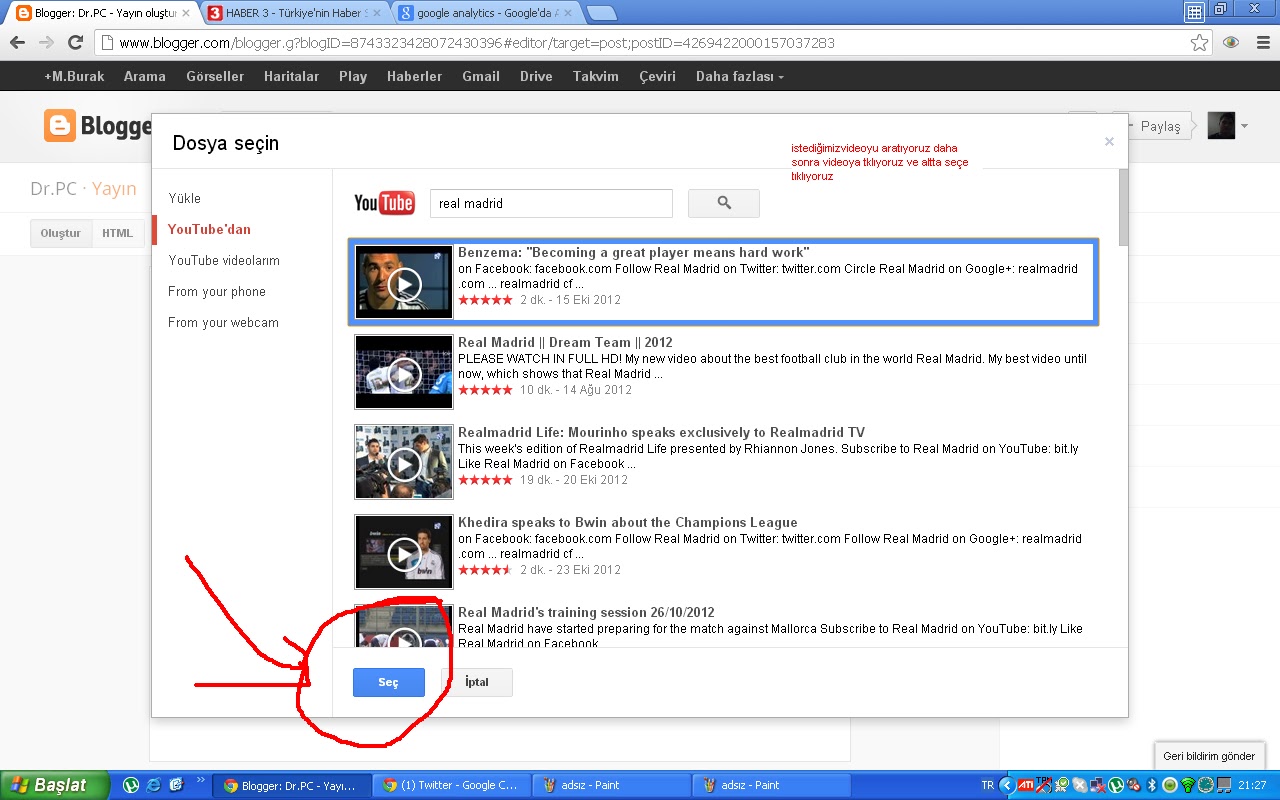The width and height of the screenshot is (1280, 800).
Task: Play the Benzema video thumbnail
Action: [x=404, y=282]
